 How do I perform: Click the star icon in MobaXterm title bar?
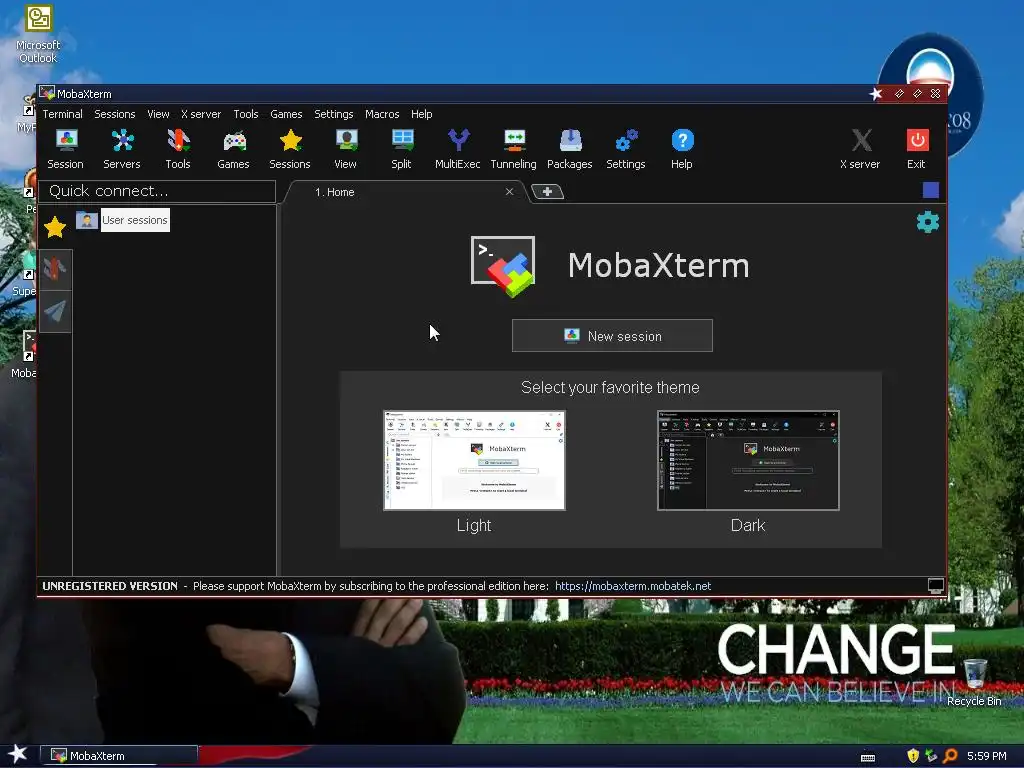[876, 94]
